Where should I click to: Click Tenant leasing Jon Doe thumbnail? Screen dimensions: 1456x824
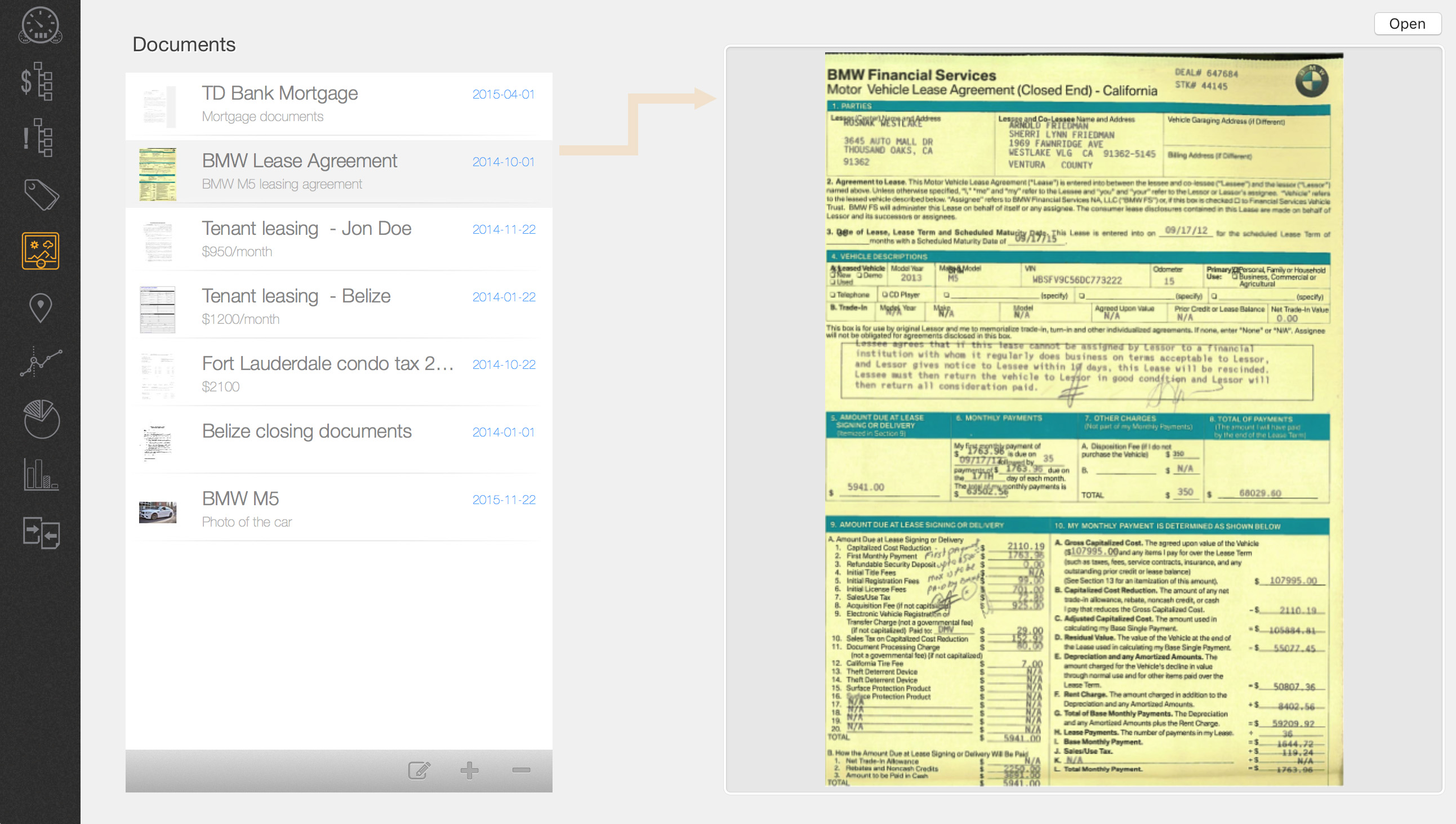(x=157, y=241)
